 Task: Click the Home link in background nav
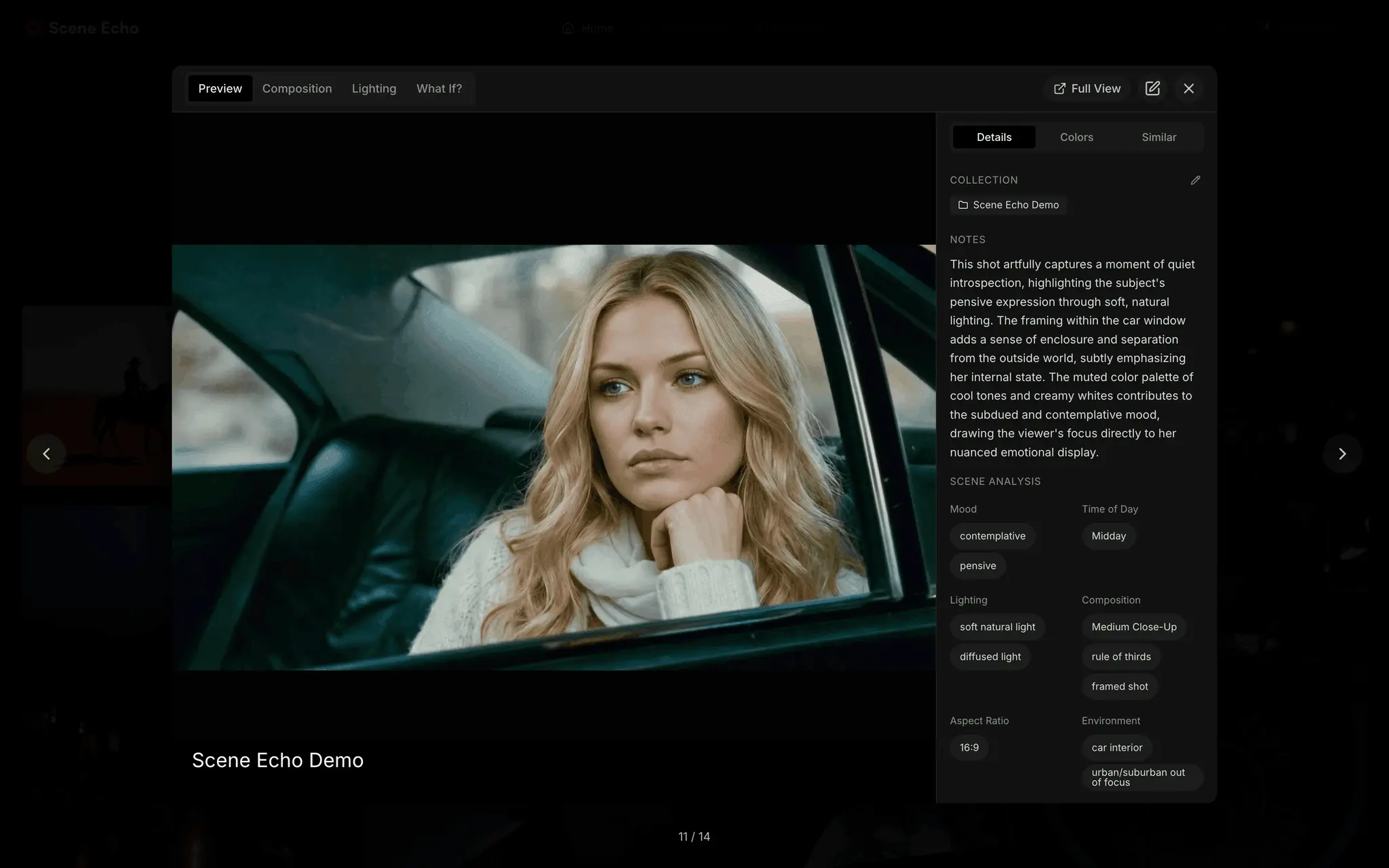point(588,28)
